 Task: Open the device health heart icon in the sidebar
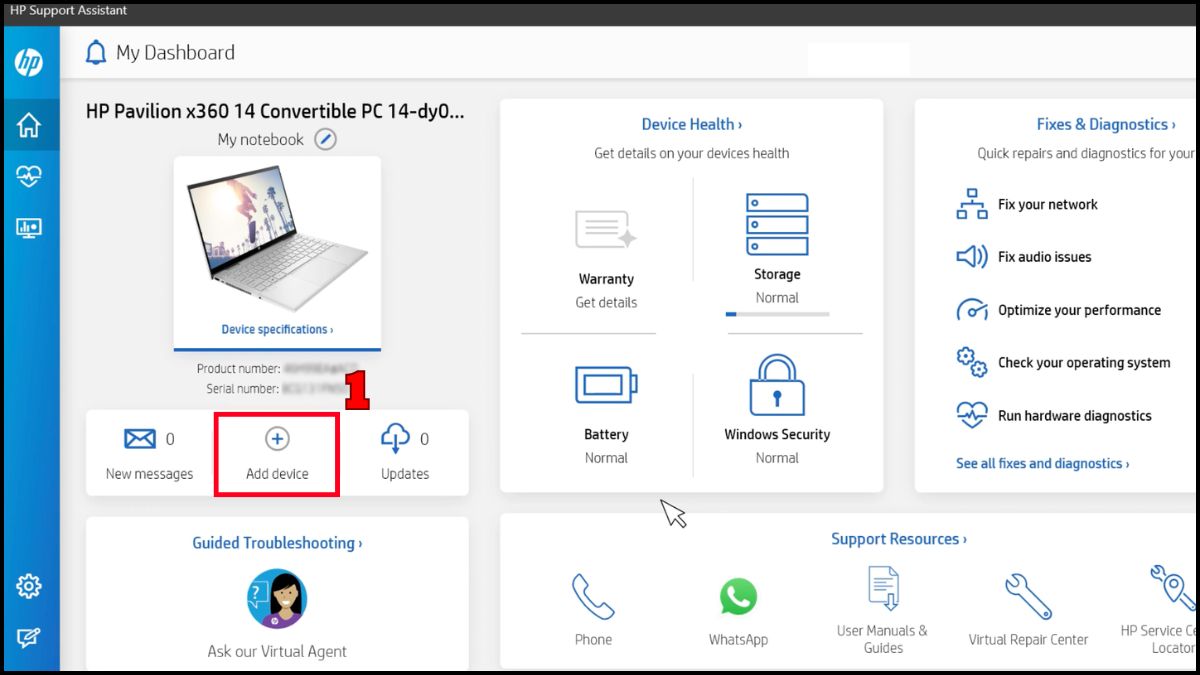coord(29,177)
